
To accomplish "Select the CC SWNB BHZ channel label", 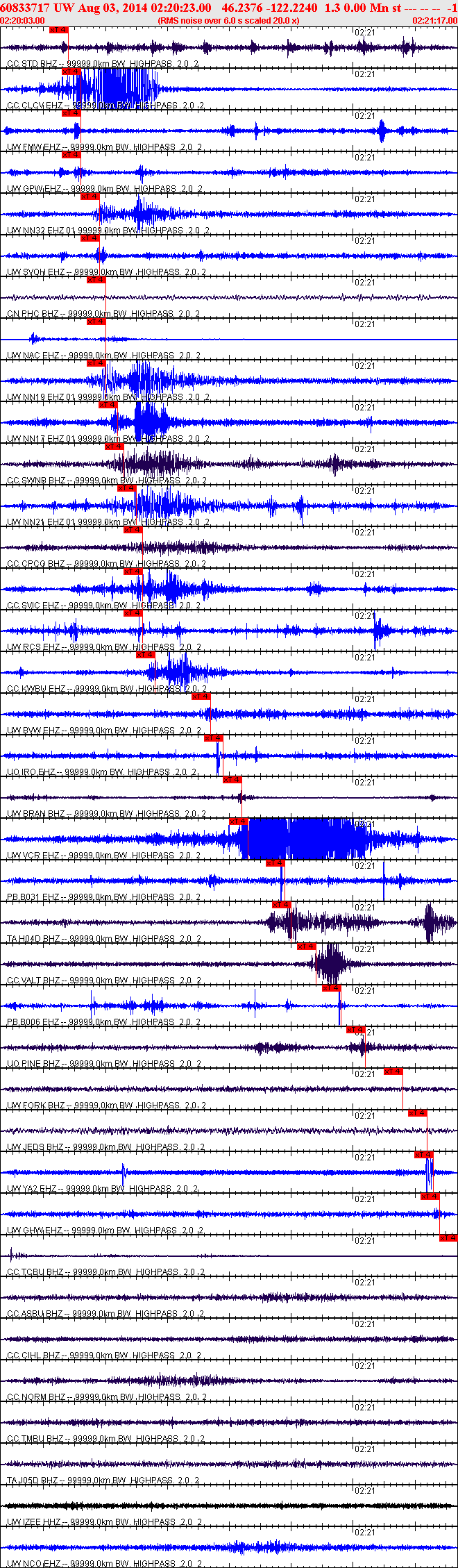I will pyautogui.click(x=36, y=481).
